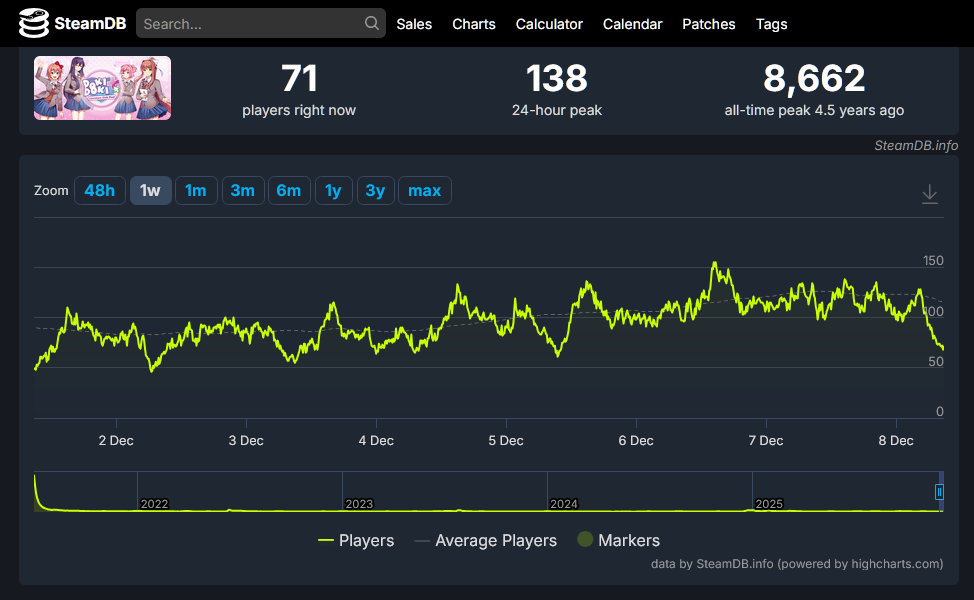Click the '138' 24-hour peak value
Image resolution: width=974 pixels, height=600 pixels.
557,79
